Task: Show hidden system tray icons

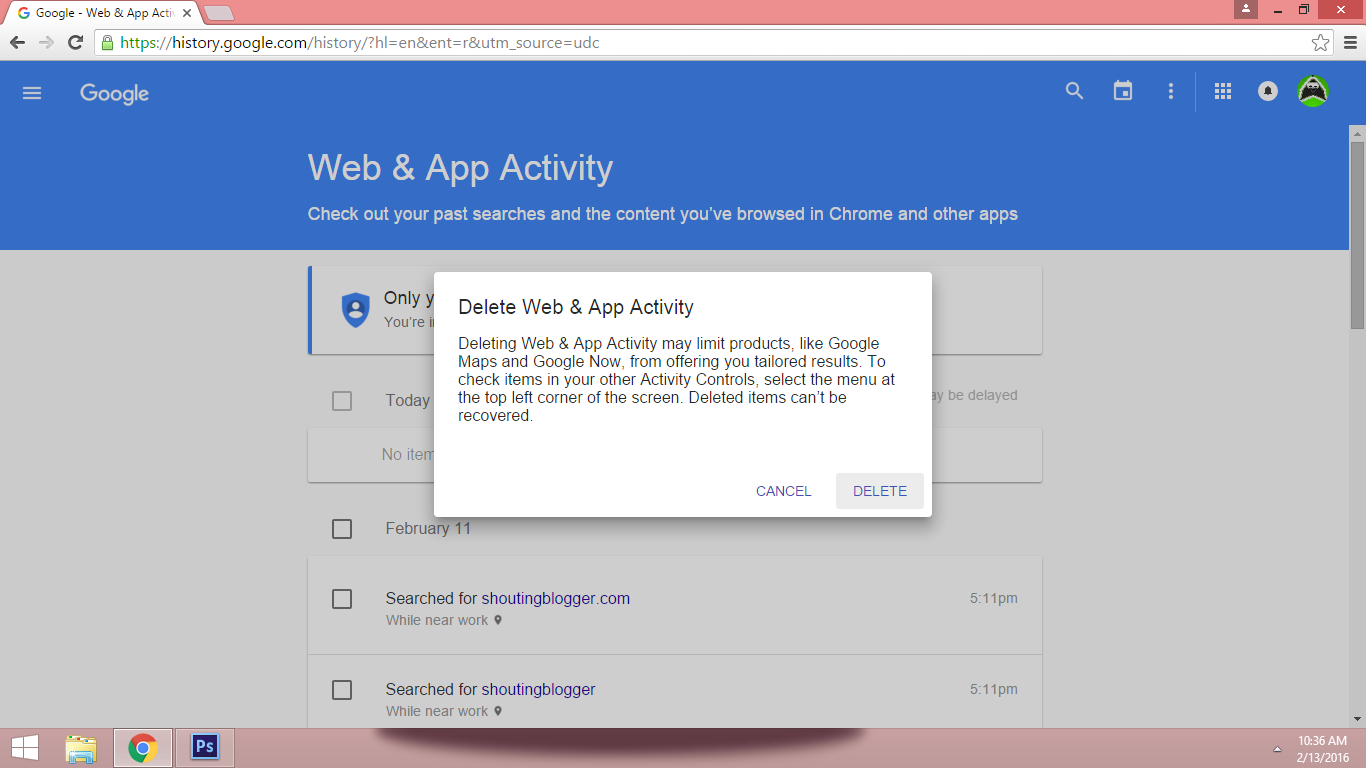Action: pos(1277,749)
